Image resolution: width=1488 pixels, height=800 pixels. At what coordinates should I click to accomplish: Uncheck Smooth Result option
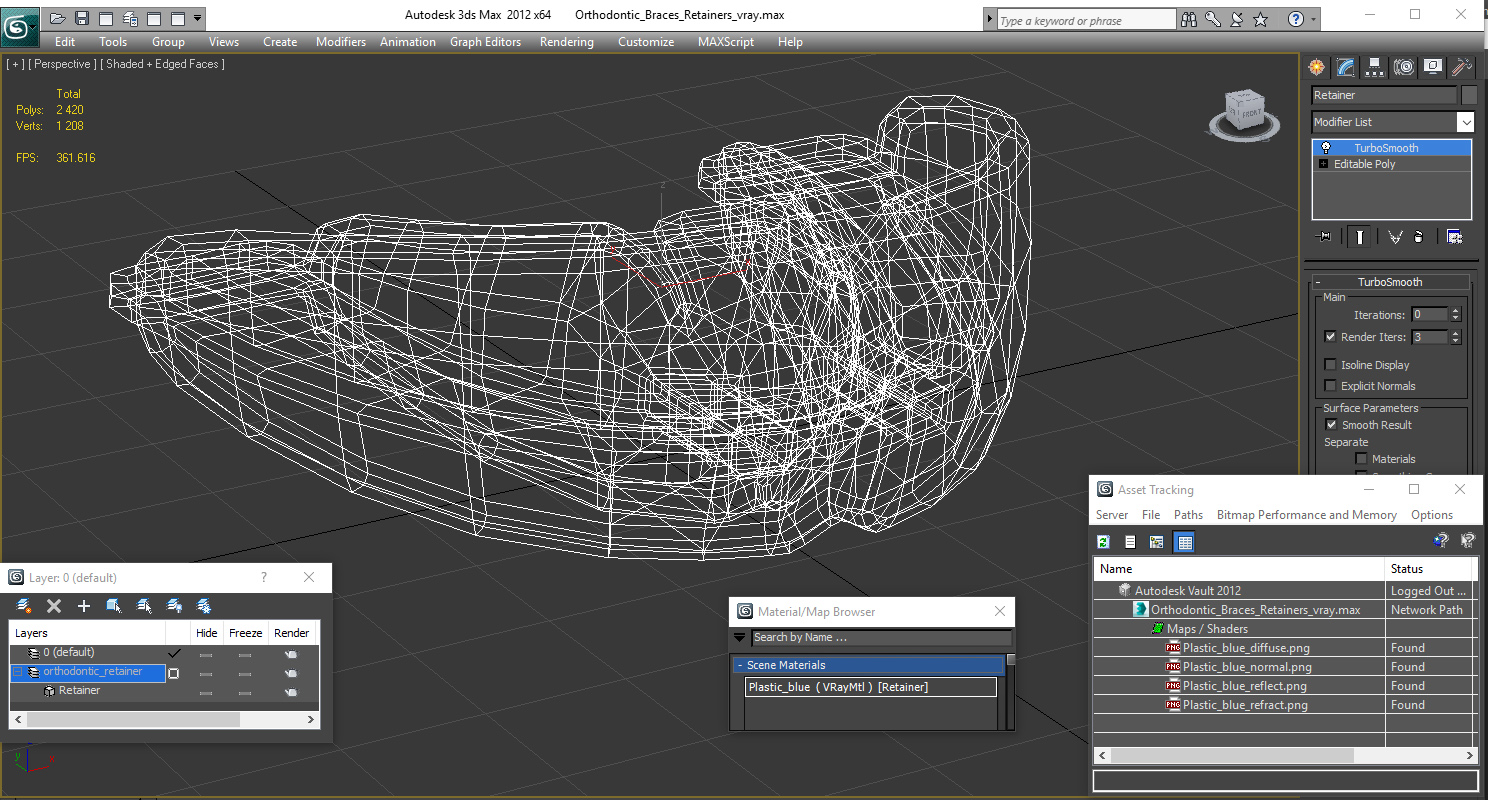pyautogui.click(x=1331, y=425)
